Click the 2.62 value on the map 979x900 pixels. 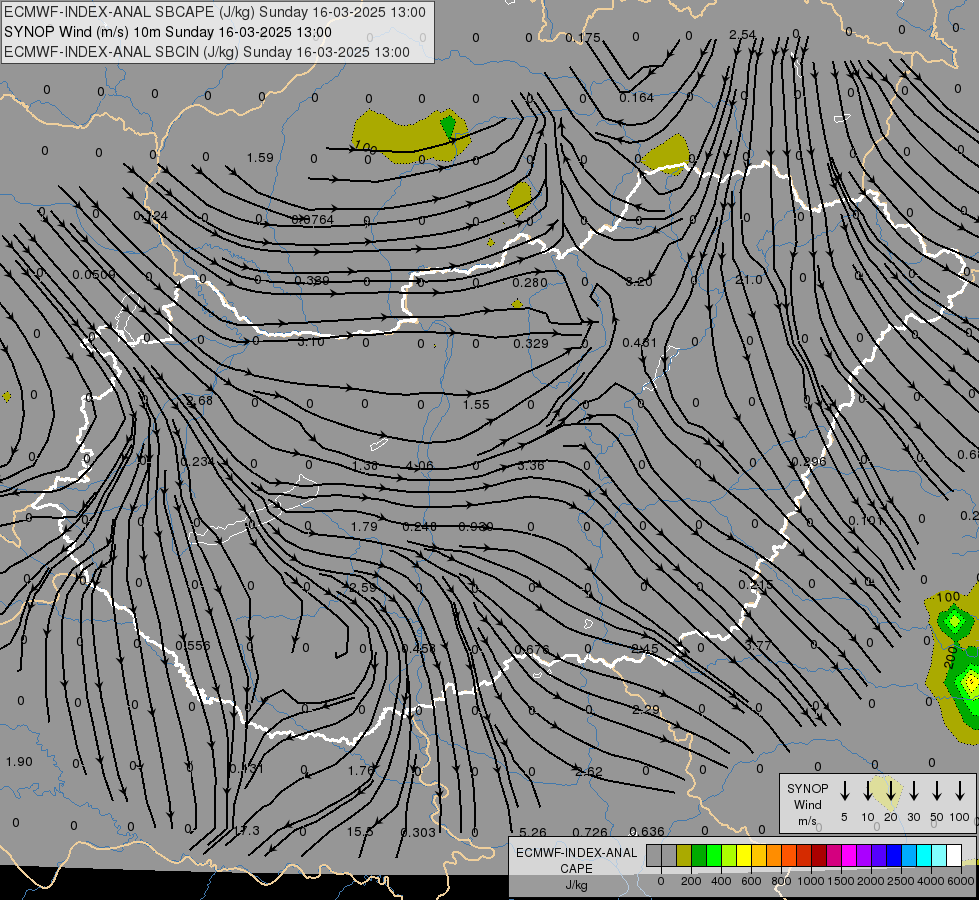pos(589,772)
